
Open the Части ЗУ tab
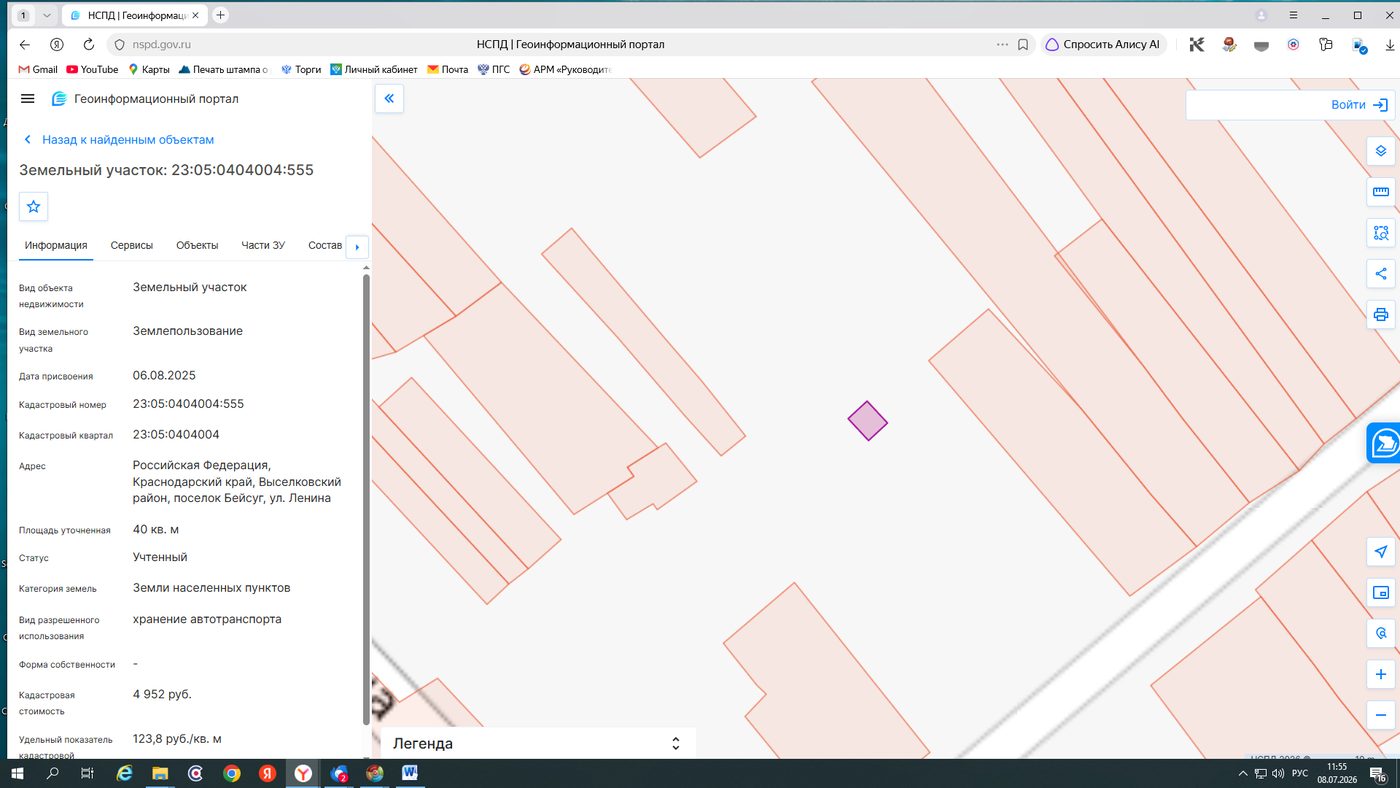click(263, 245)
